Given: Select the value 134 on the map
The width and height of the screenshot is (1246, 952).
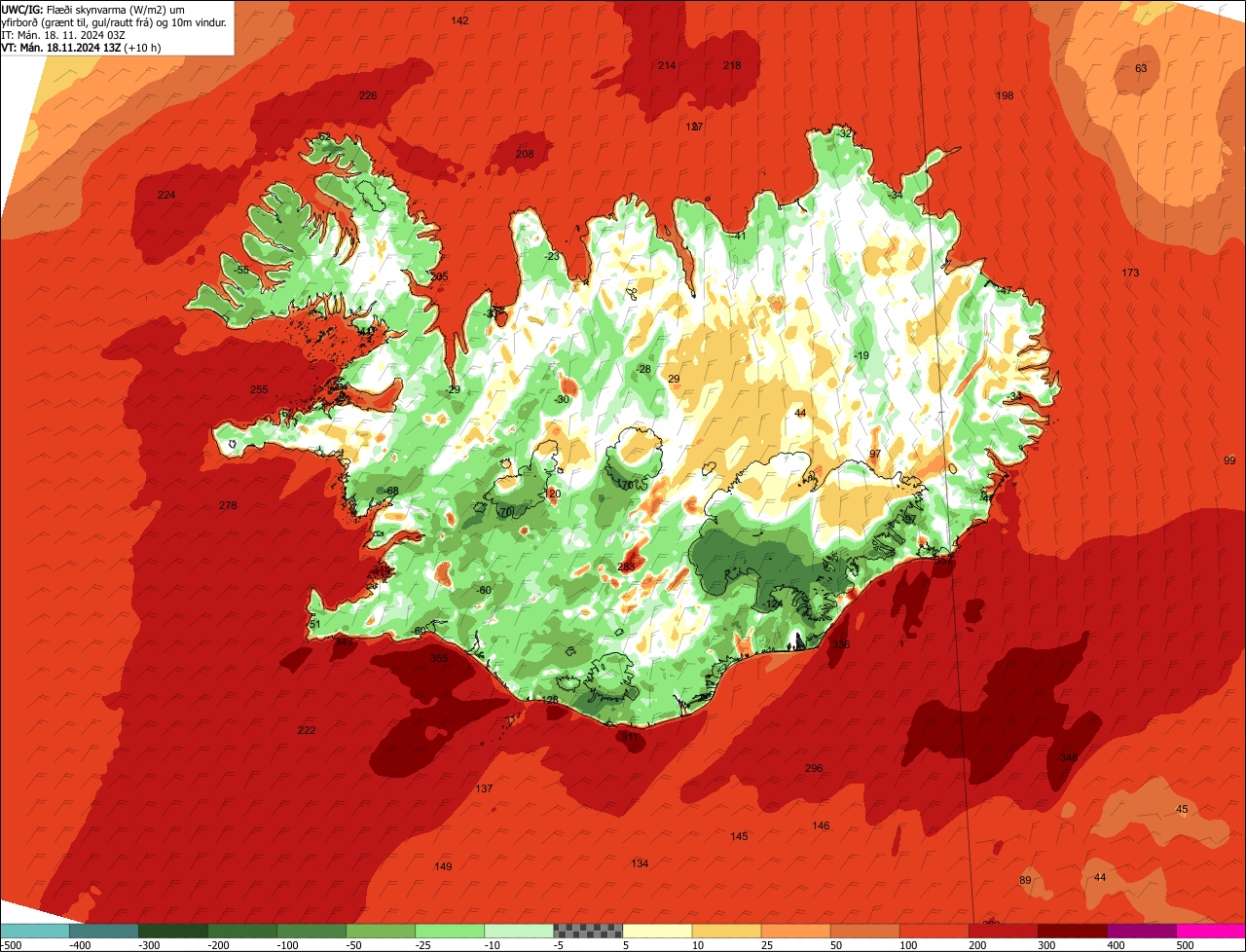Looking at the screenshot, I should [640, 863].
